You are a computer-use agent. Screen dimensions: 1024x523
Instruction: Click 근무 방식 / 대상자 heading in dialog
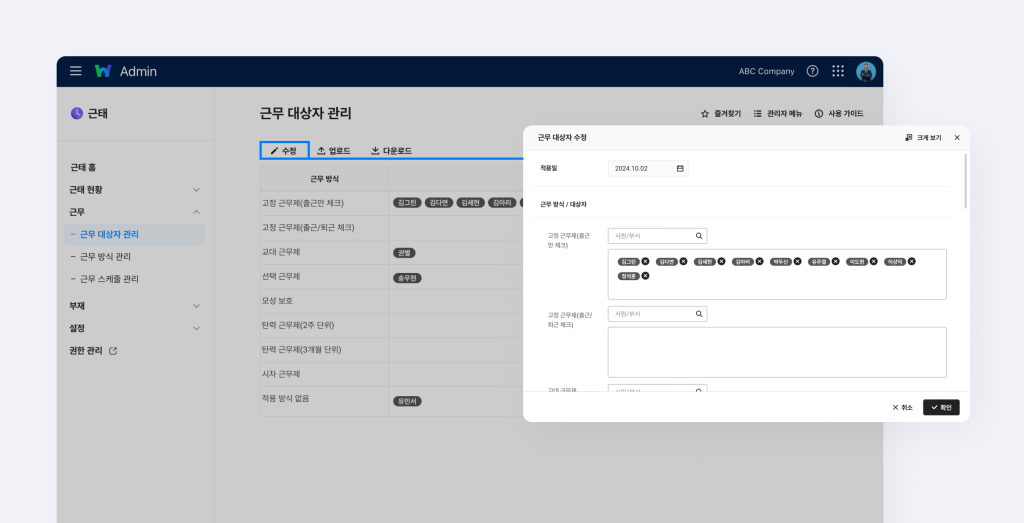[x=563, y=204]
